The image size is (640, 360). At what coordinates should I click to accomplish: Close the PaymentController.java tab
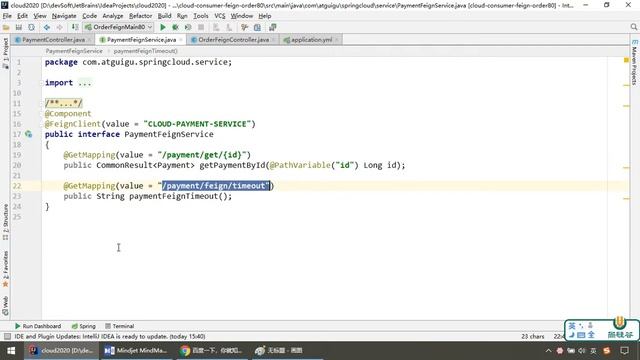(x=89, y=40)
